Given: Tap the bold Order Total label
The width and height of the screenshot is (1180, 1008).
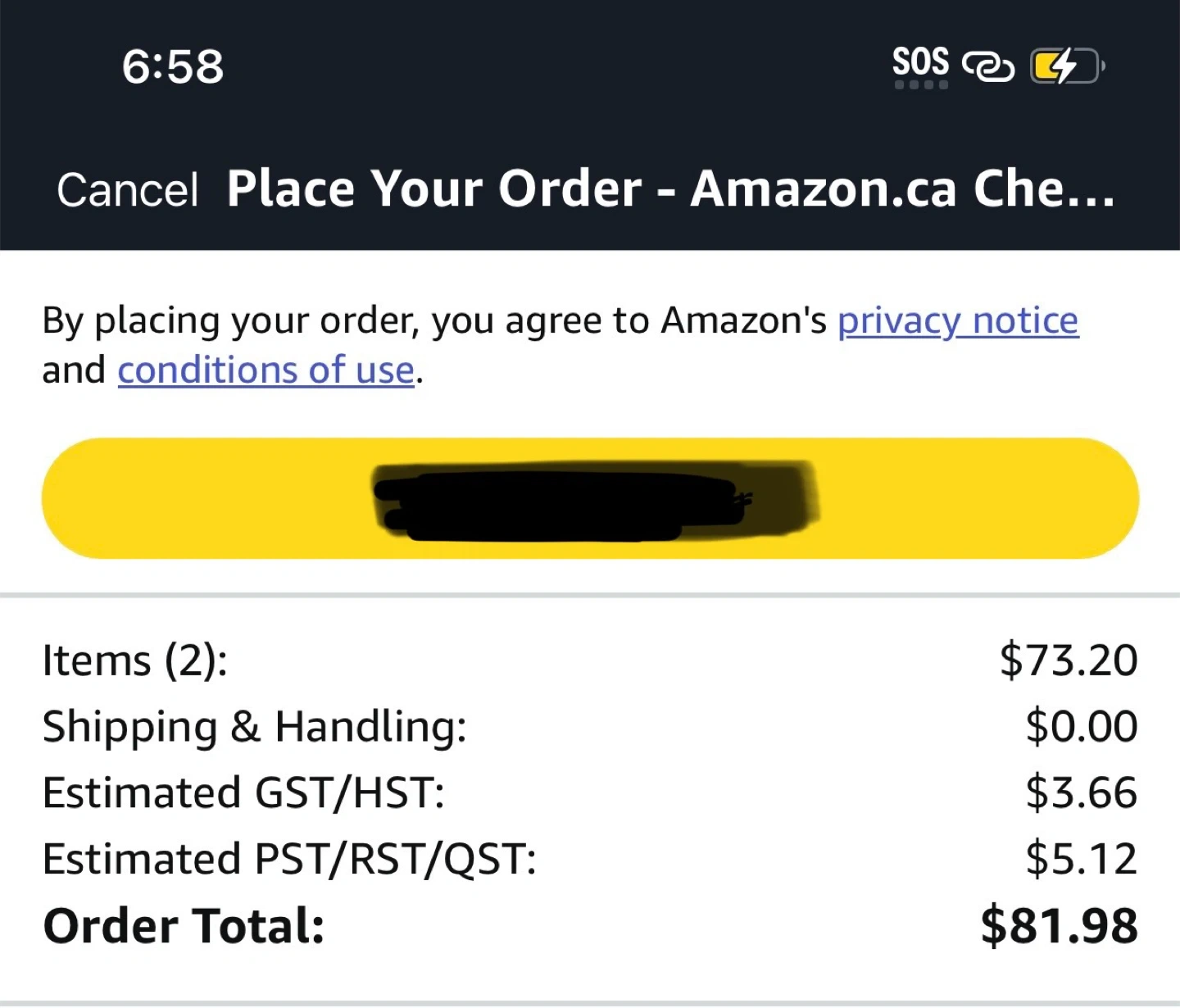Looking at the screenshot, I should pyautogui.click(x=184, y=927).
